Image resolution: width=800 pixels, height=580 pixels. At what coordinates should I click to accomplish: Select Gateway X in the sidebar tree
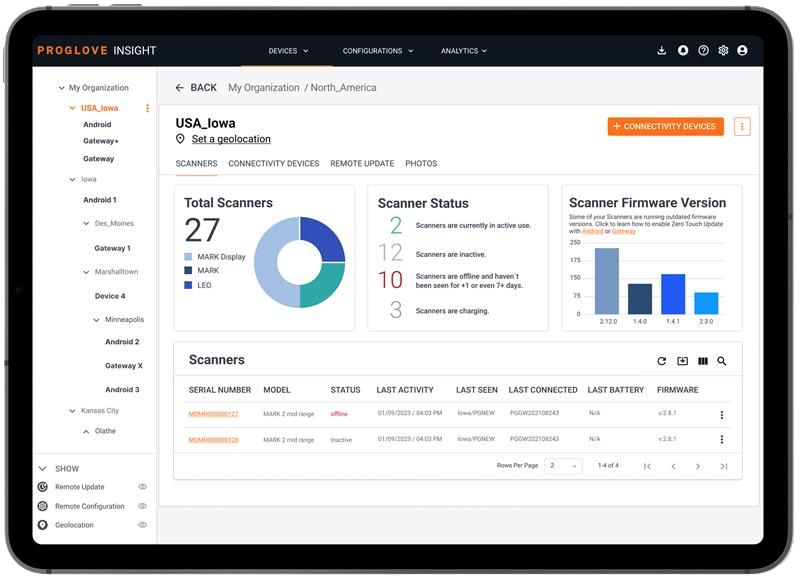124,366
